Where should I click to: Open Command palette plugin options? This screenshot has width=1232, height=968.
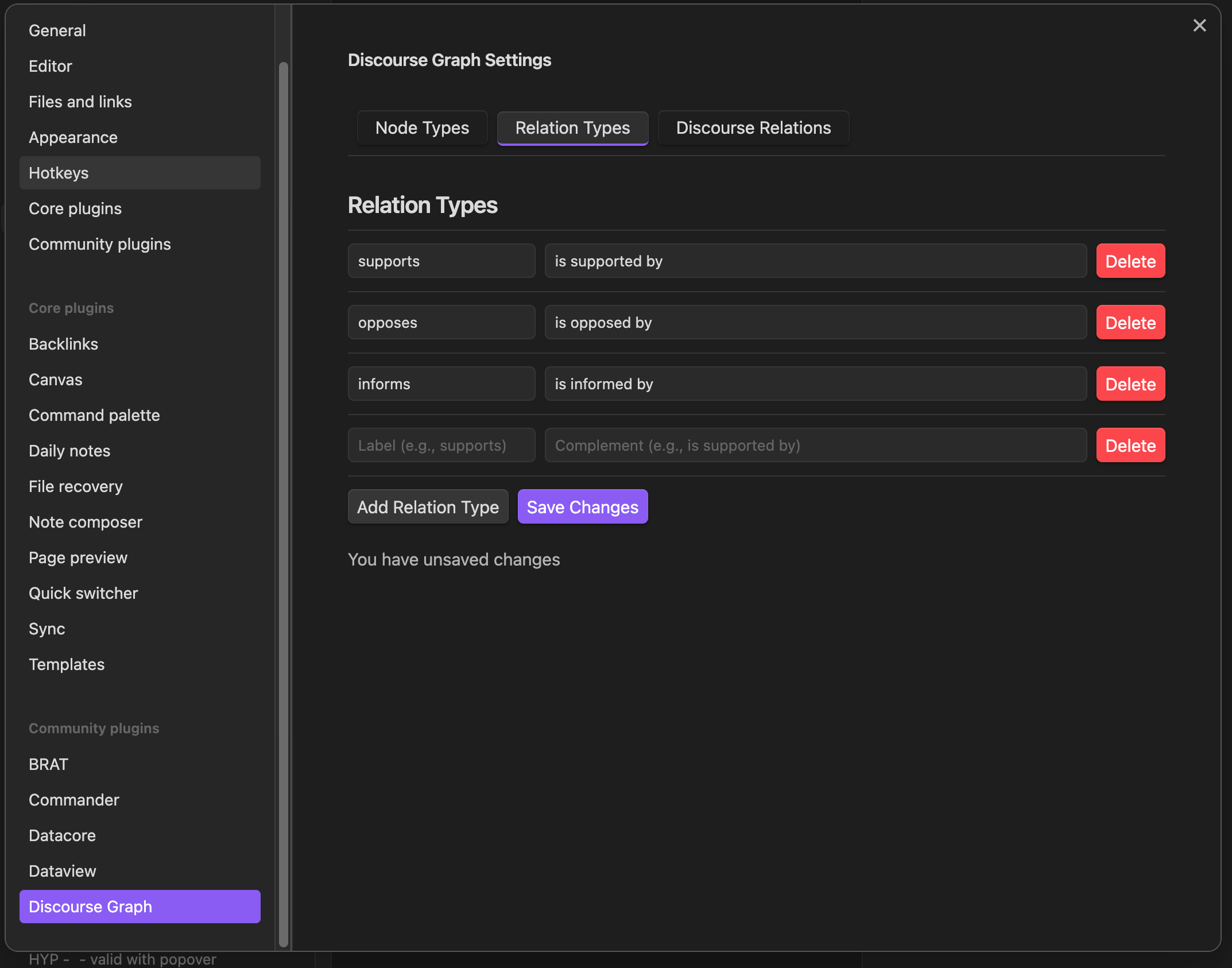(94, 415)
